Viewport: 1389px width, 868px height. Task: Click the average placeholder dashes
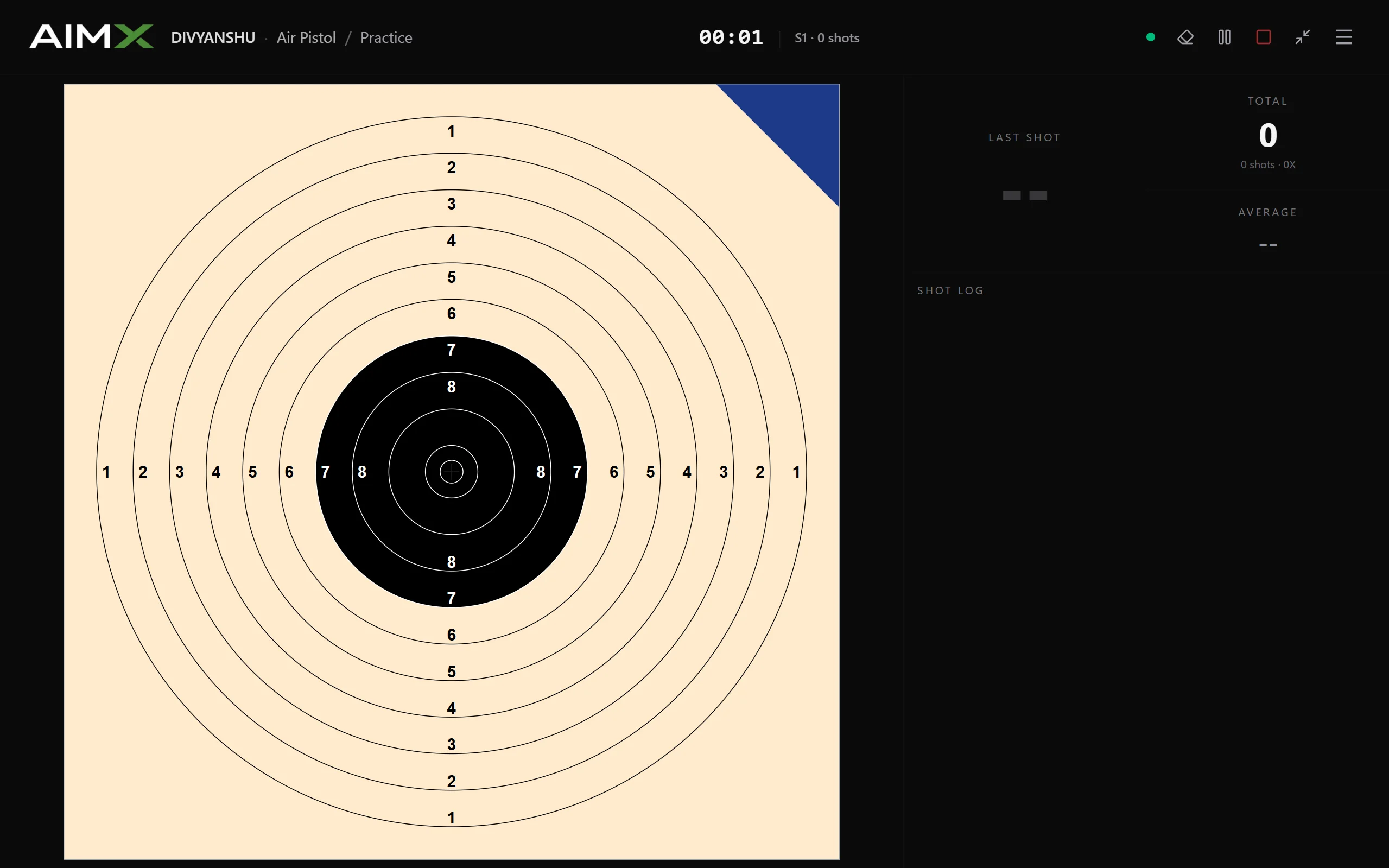pyautogui.click(x=1268, y=245)
